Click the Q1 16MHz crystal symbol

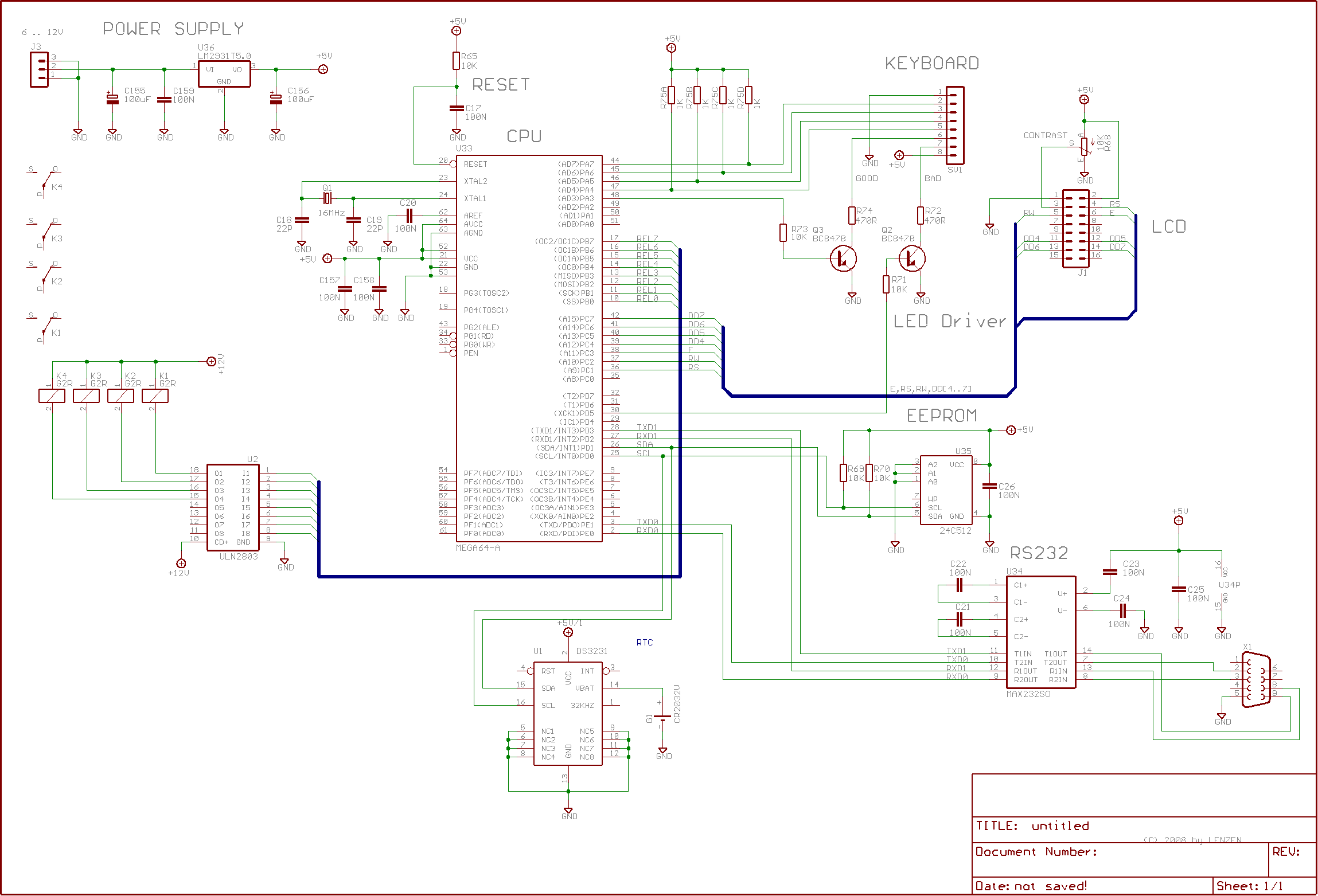[327, 198]
